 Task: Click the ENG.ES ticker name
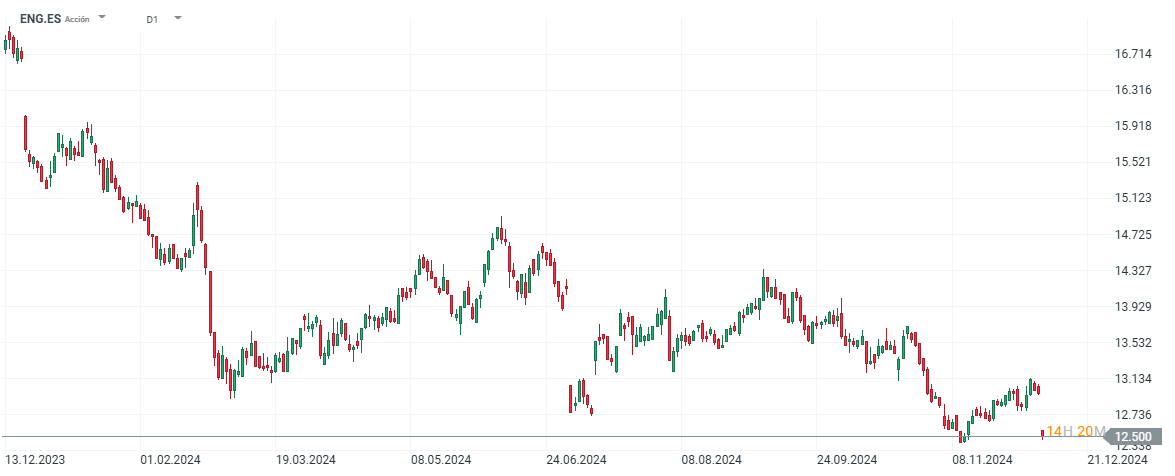coord(40,19)
